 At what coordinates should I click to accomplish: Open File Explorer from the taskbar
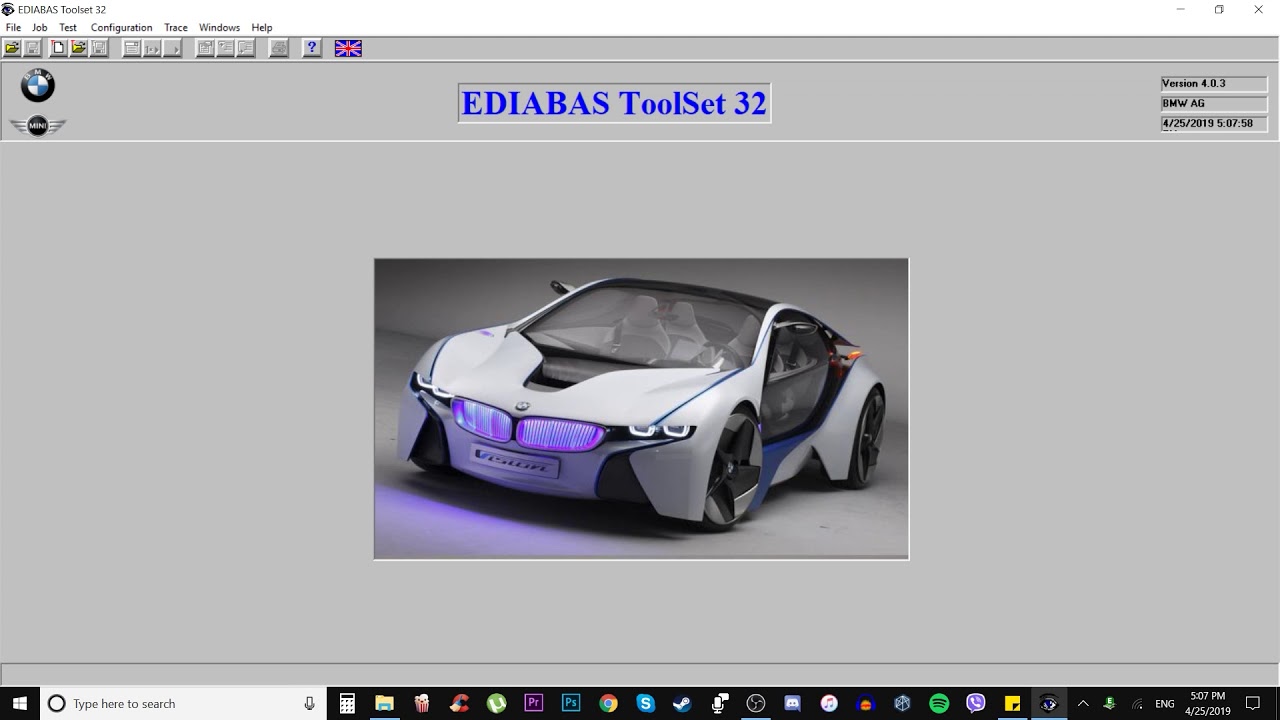pyautogui.click(x=384, y=704)
